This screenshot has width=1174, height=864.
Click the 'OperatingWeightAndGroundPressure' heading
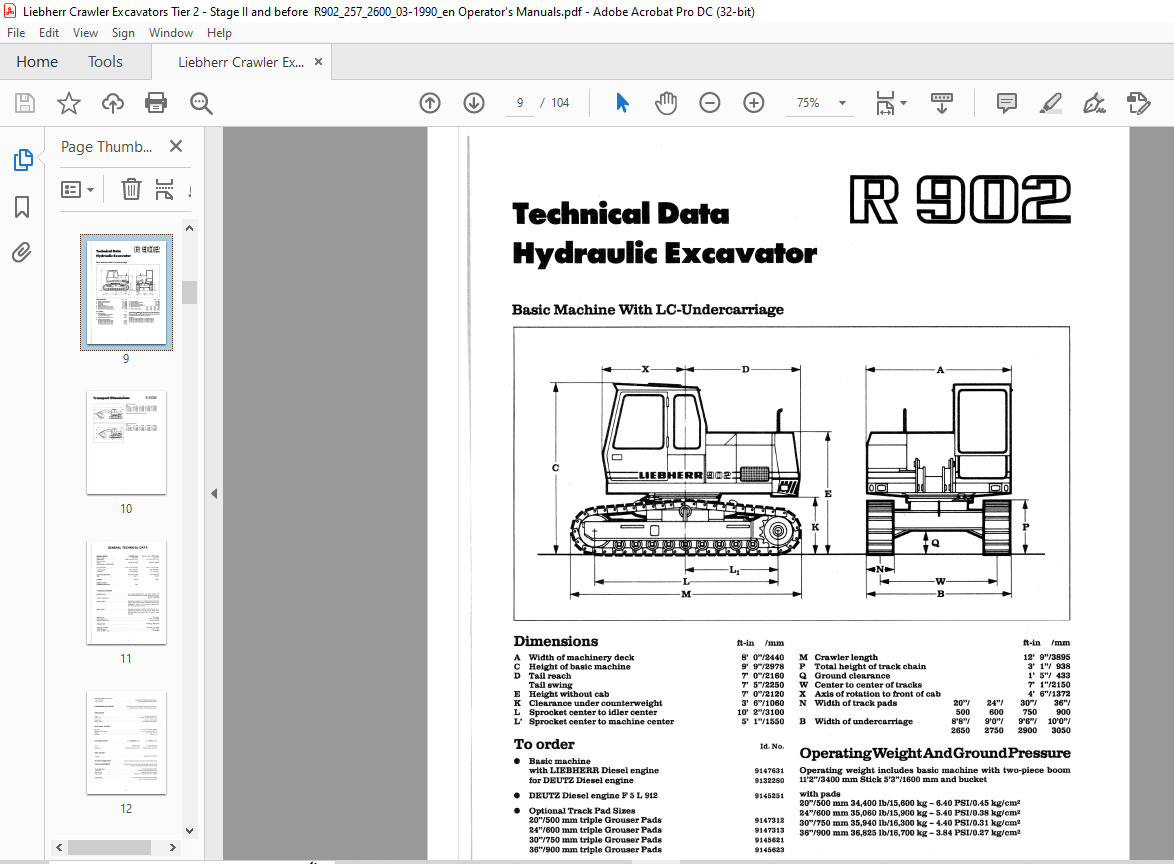point(935,753)
